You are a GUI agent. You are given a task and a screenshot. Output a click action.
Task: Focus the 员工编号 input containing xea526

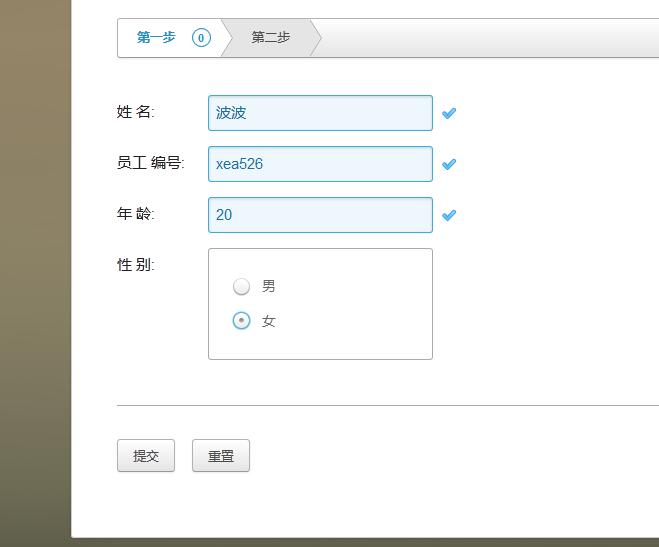coord(320,164)
